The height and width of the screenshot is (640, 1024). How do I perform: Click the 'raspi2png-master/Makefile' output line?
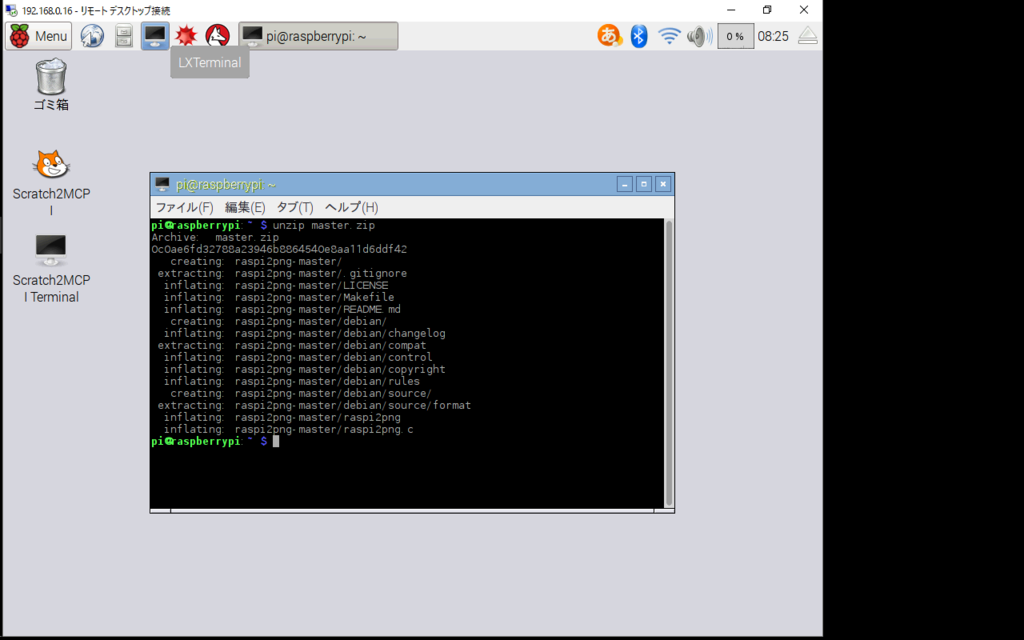314,297
